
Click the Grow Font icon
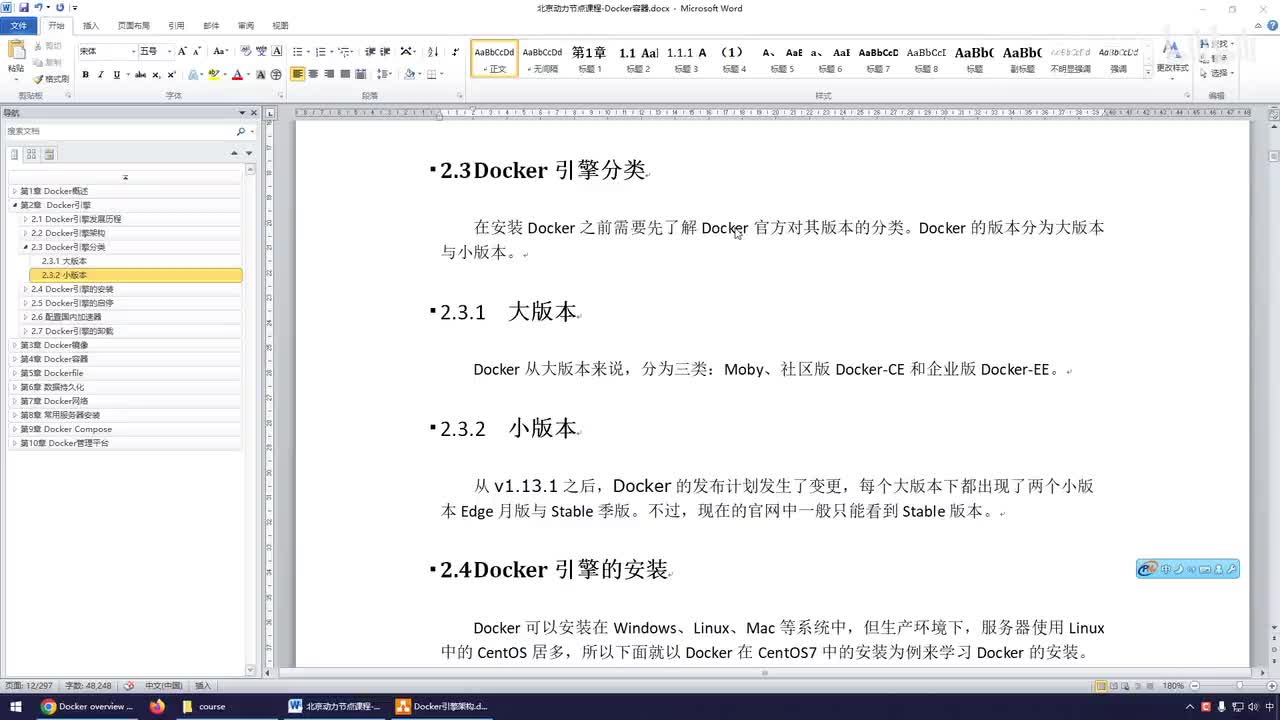click(x=182, y=51)
